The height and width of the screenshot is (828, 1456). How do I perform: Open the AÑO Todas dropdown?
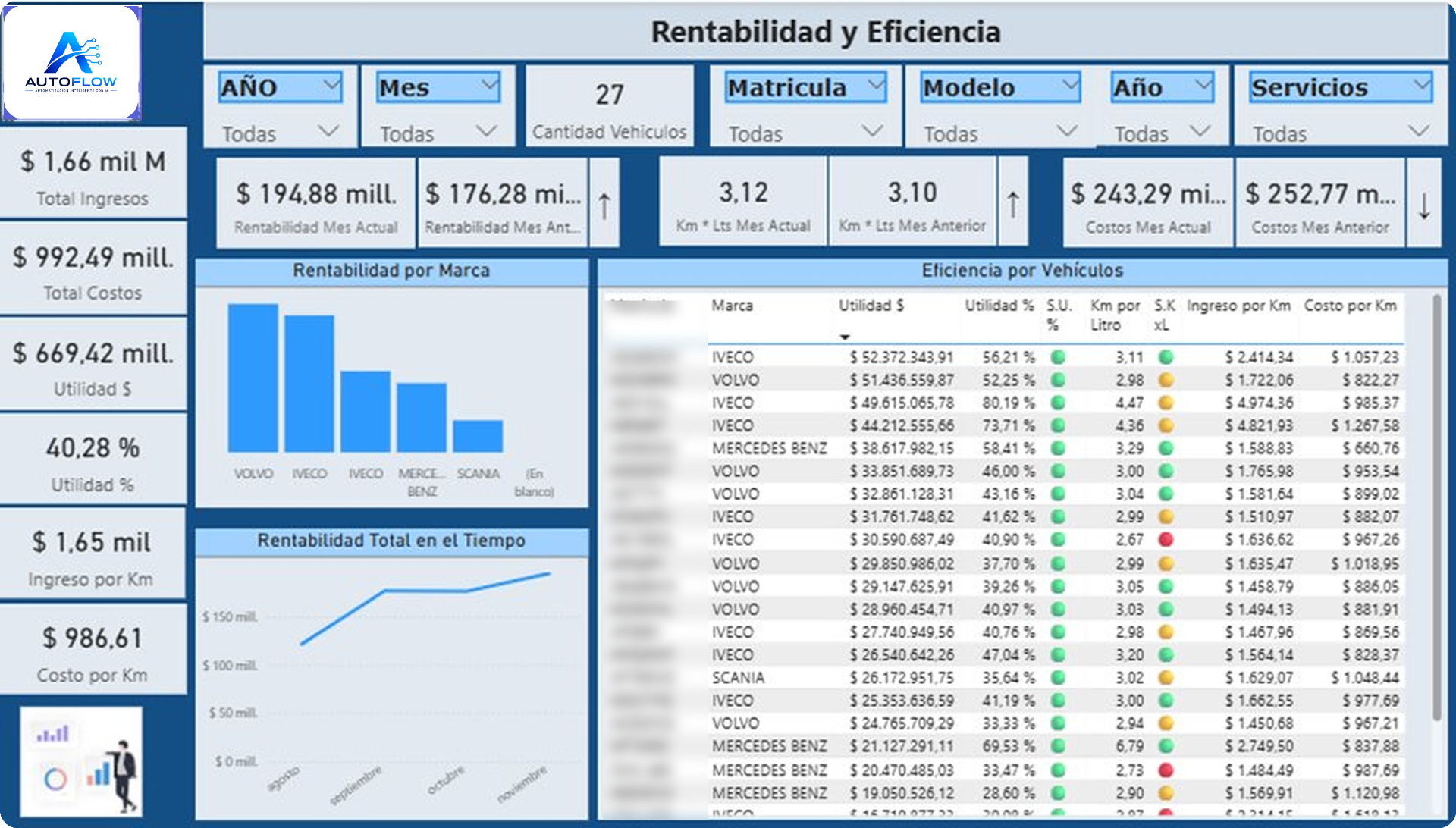tap(280, 133)
